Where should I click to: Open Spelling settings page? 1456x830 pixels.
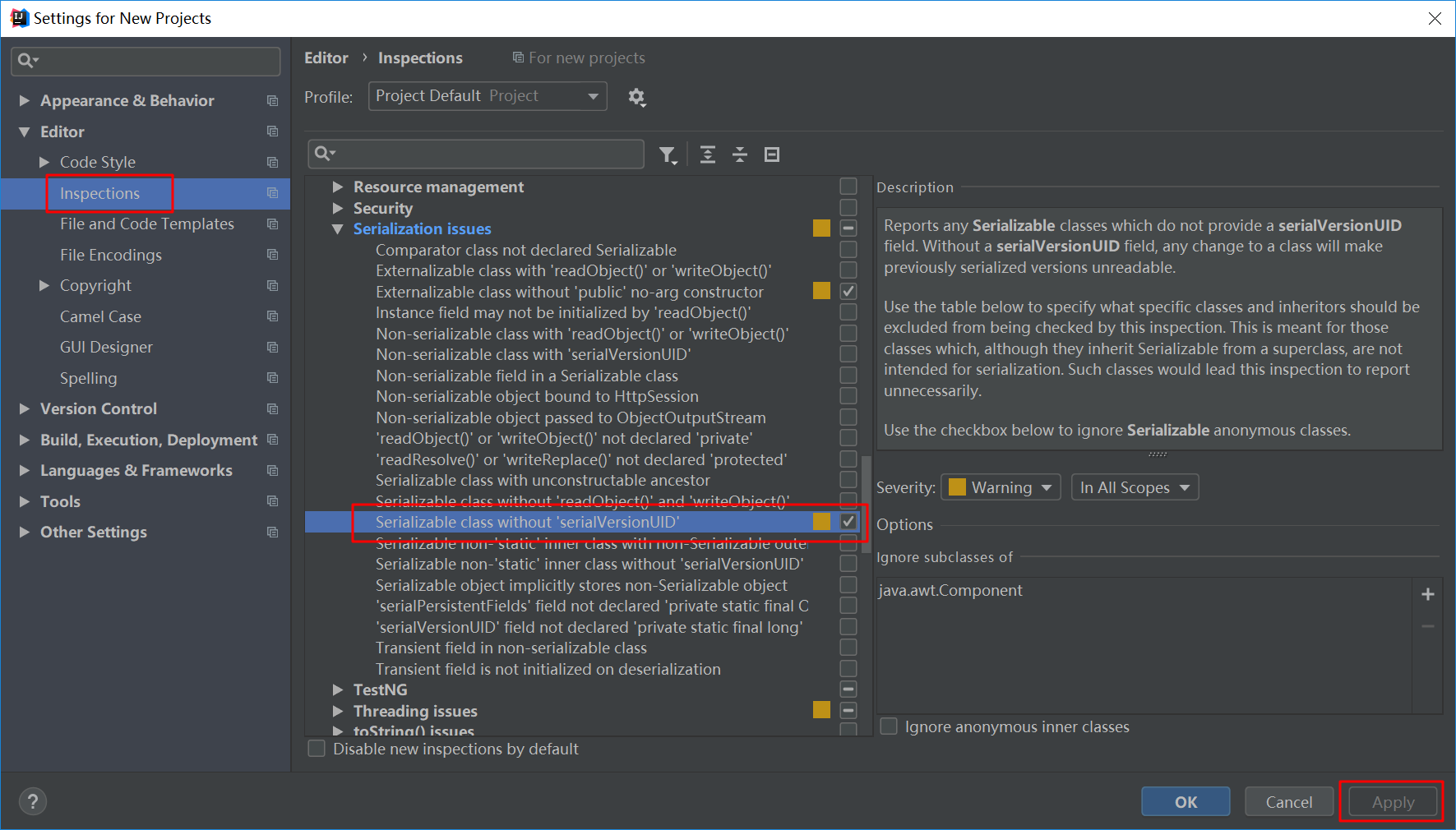(88, 378)
